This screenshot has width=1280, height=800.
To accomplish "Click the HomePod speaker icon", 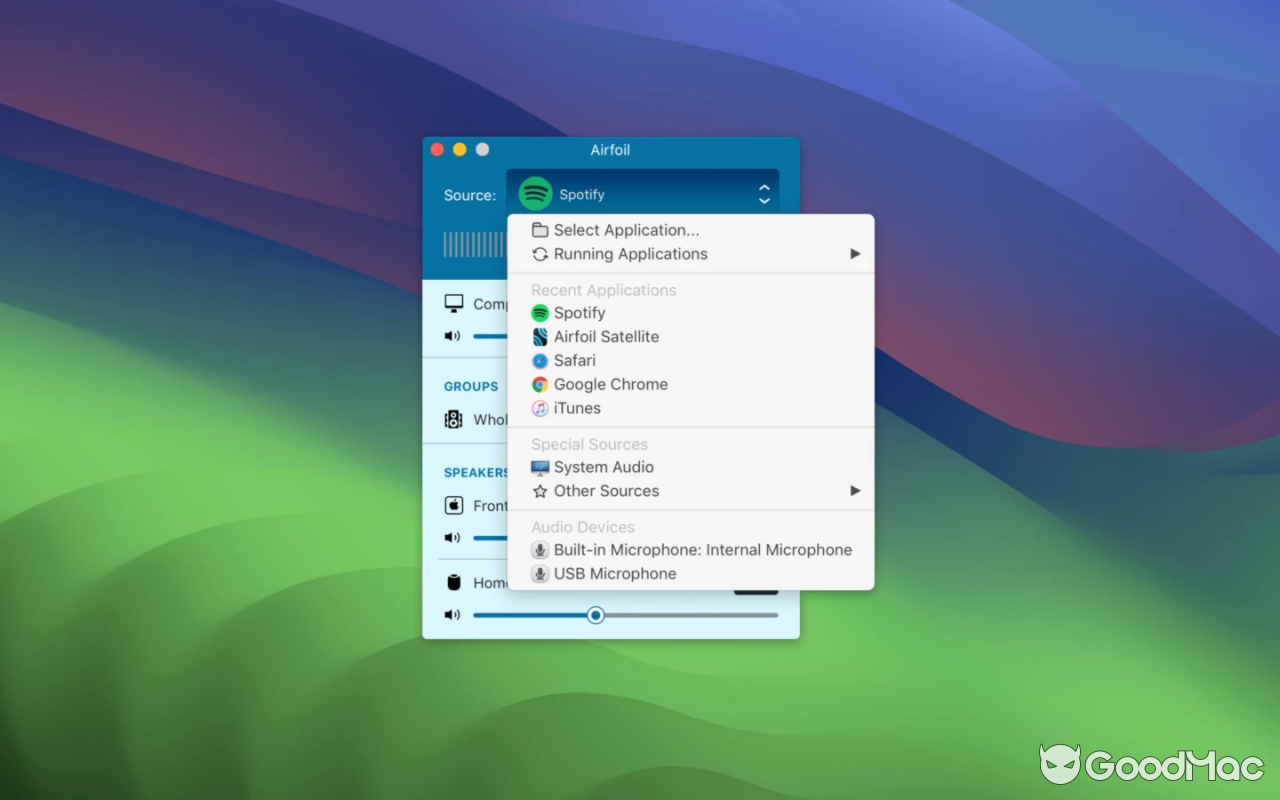I will point(455,581).
